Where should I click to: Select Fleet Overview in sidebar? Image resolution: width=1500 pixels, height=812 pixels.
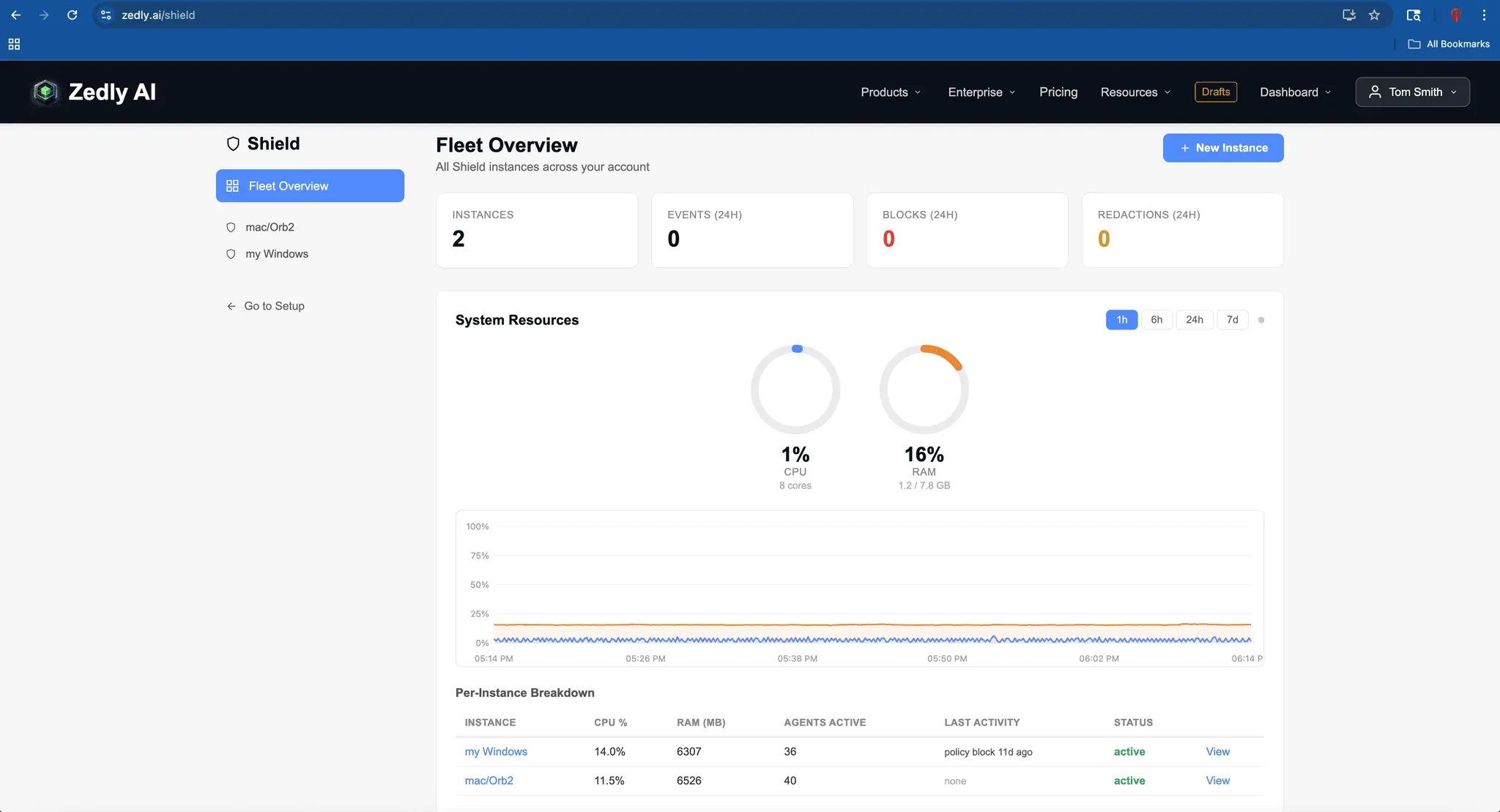310,186
